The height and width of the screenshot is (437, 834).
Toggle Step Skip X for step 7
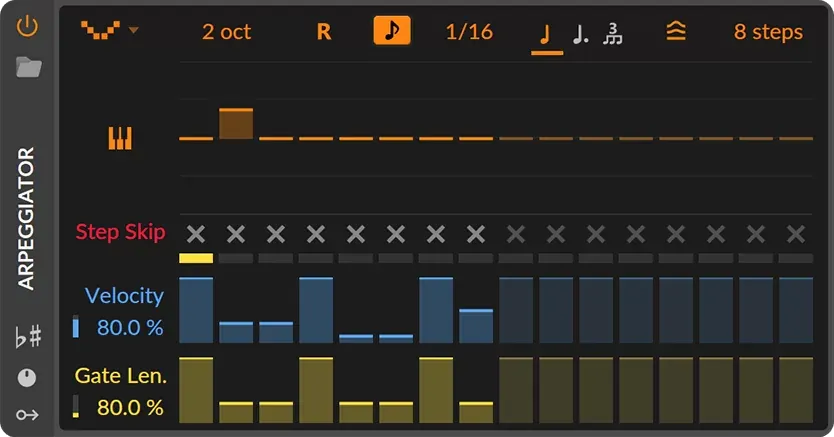pos(436,234)
